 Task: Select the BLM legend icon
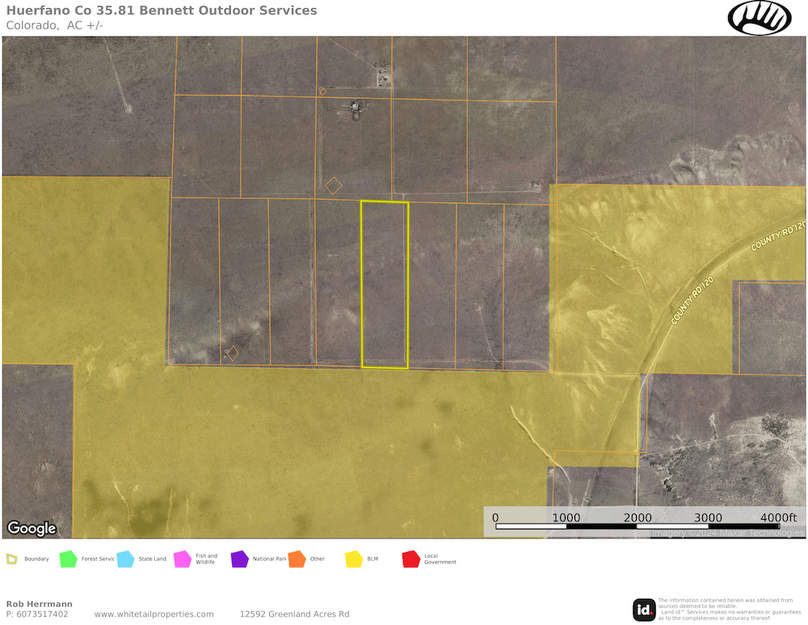click(x=352, y=559)
